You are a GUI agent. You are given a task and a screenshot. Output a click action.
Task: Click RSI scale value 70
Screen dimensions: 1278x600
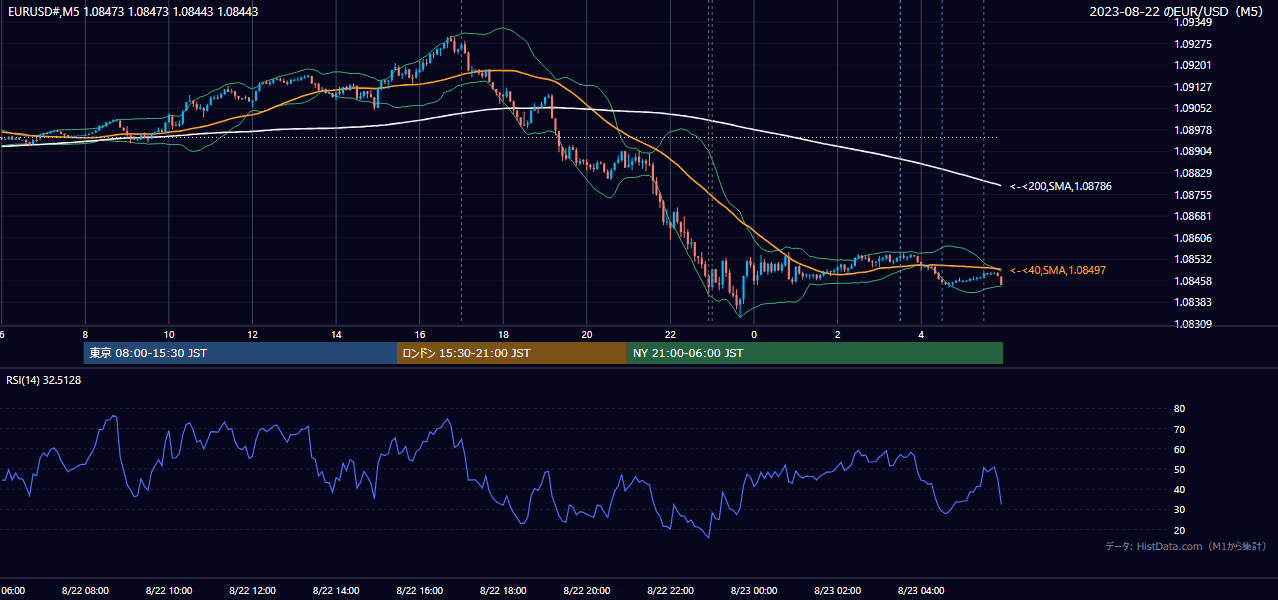pyautogui.click(x=1179, y=429)
